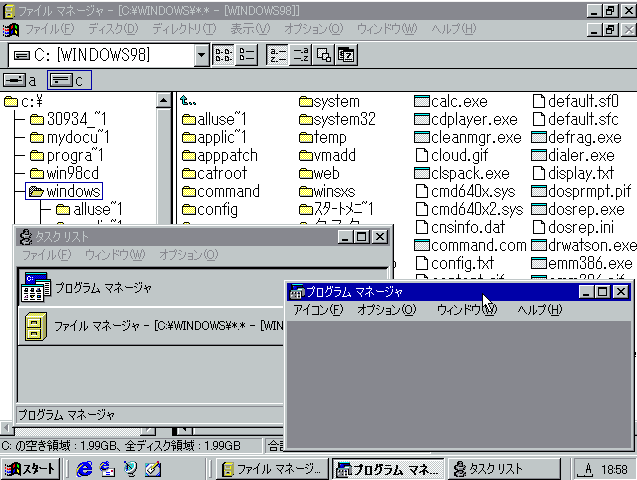The image size is (637, 480).
Task: Open Task List オプション(O) menu
Action: point(188,255)
